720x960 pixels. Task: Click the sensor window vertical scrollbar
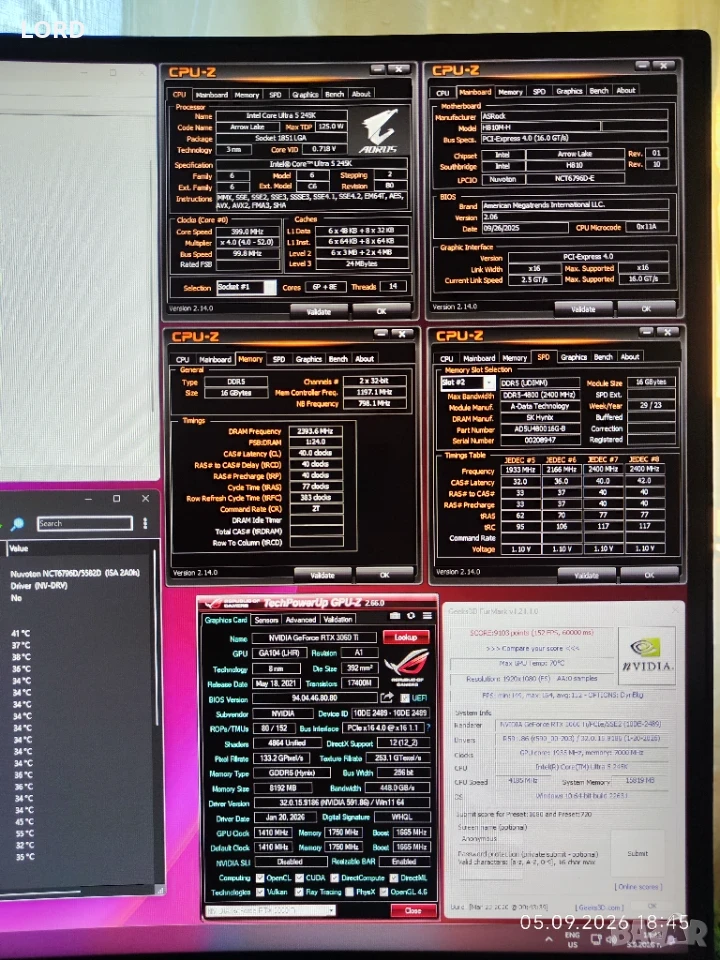156,716
